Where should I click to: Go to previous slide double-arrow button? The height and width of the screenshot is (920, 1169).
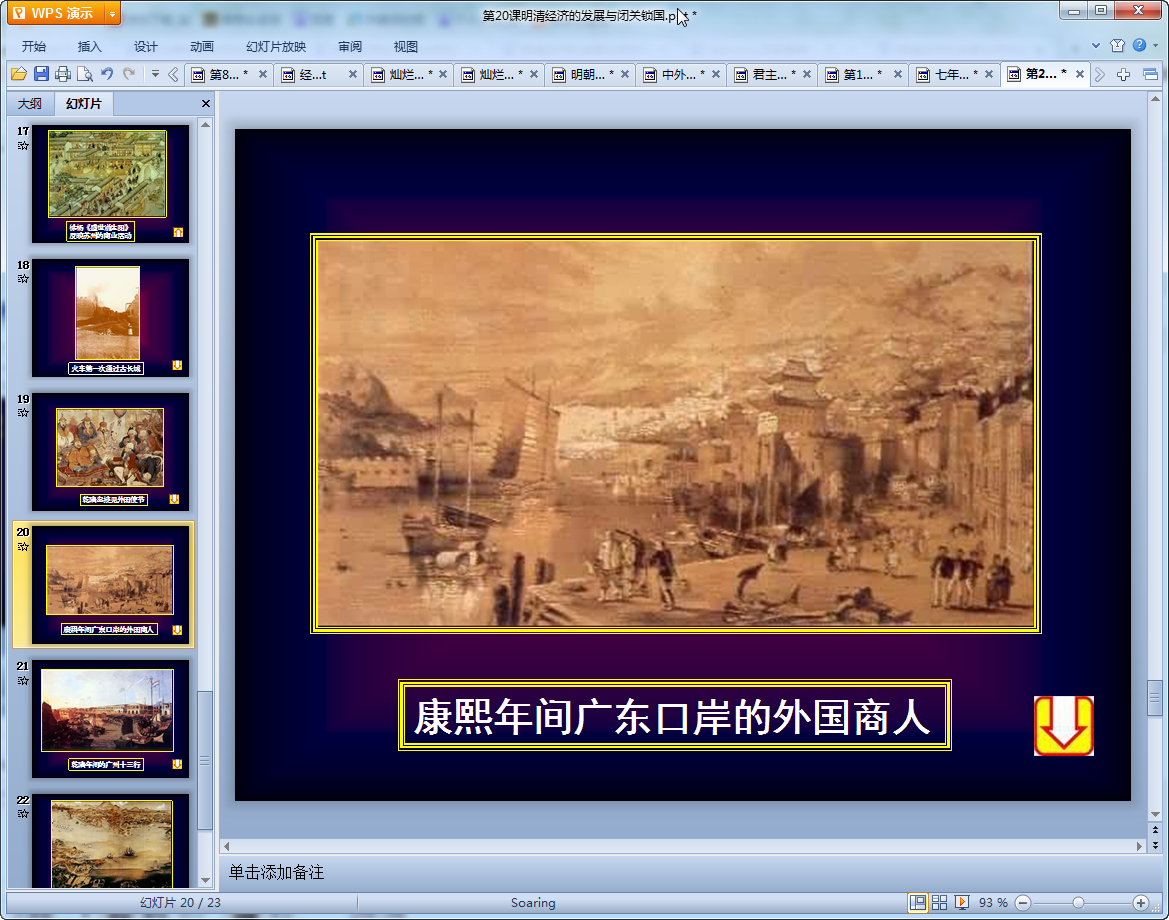tap(1155, 830)
